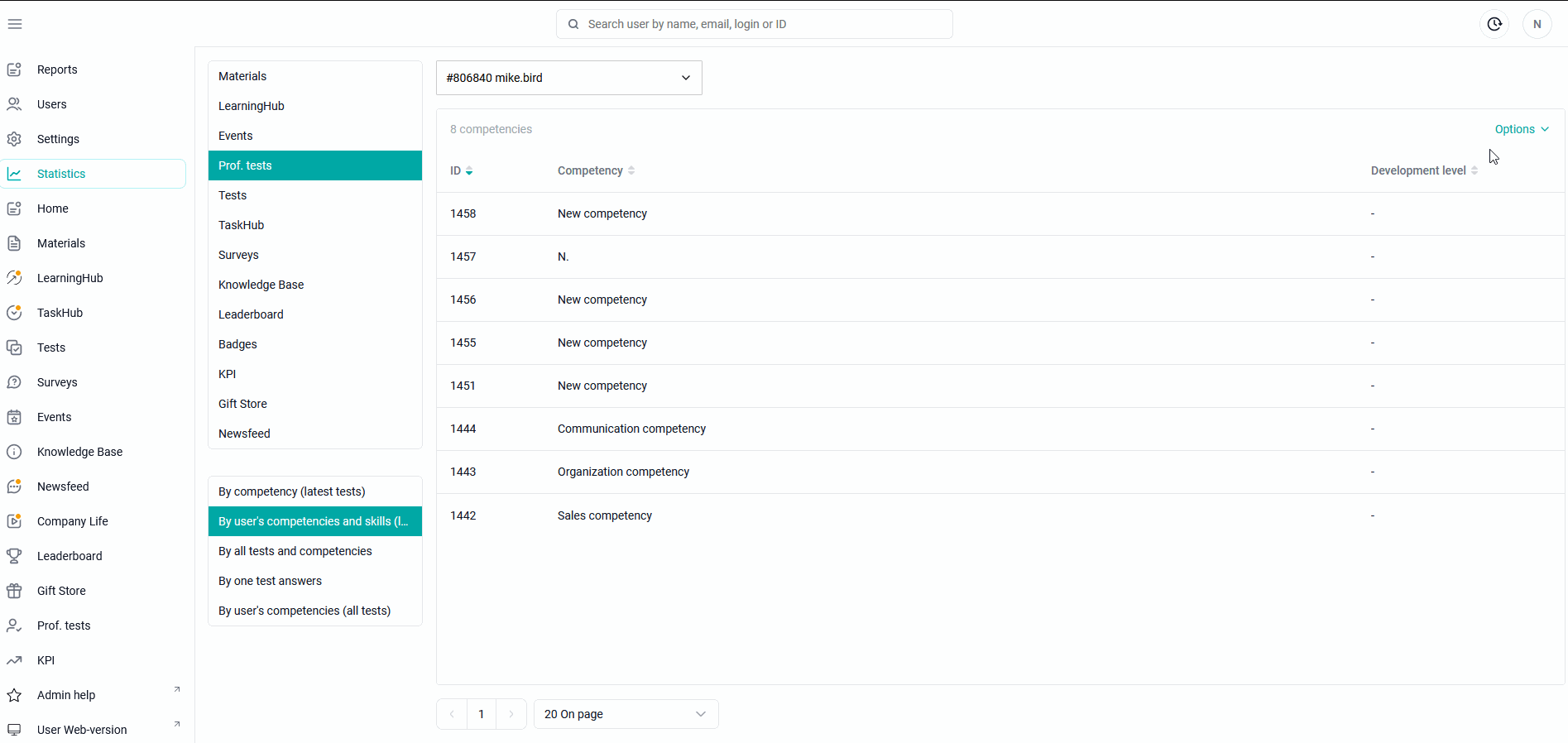
Task: Go to the previous page arrow
Action: (452, 714)
